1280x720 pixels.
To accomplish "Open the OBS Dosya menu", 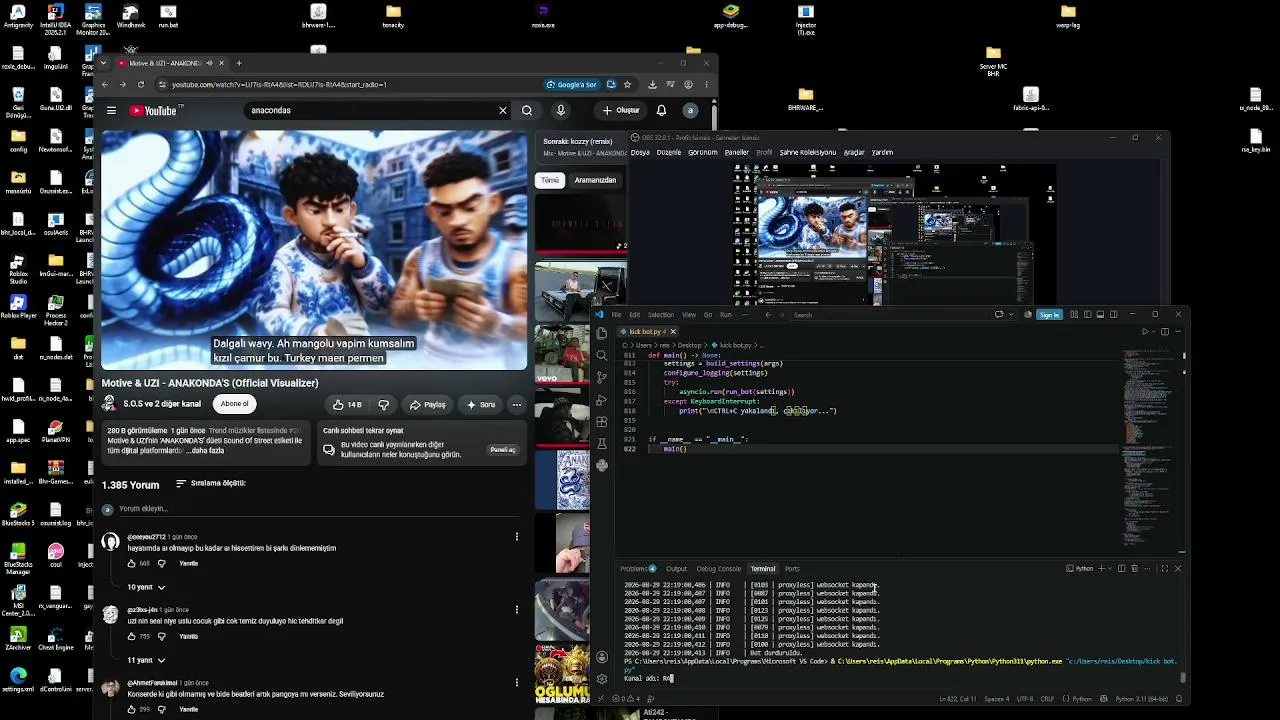I will click(640, 153).
